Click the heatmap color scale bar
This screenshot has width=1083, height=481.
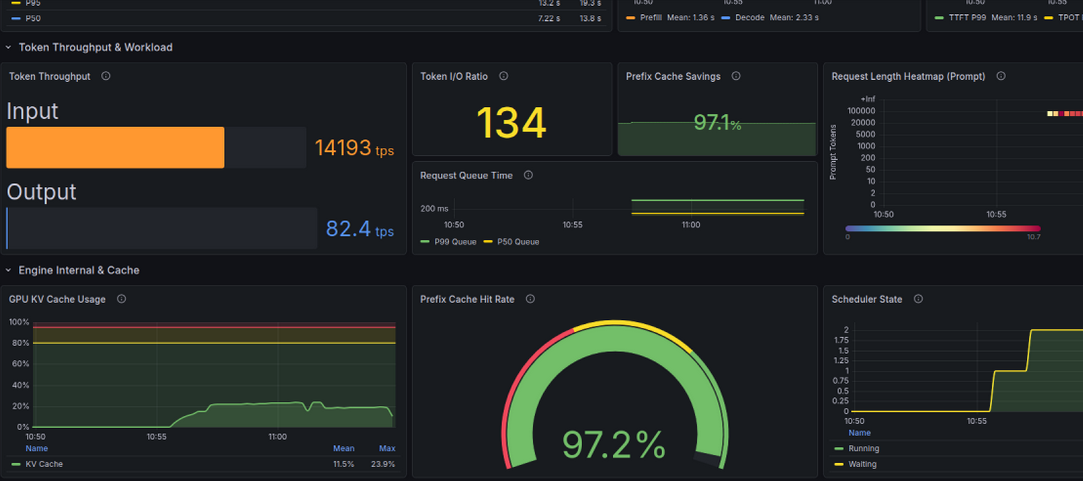(x=943, y=229)
